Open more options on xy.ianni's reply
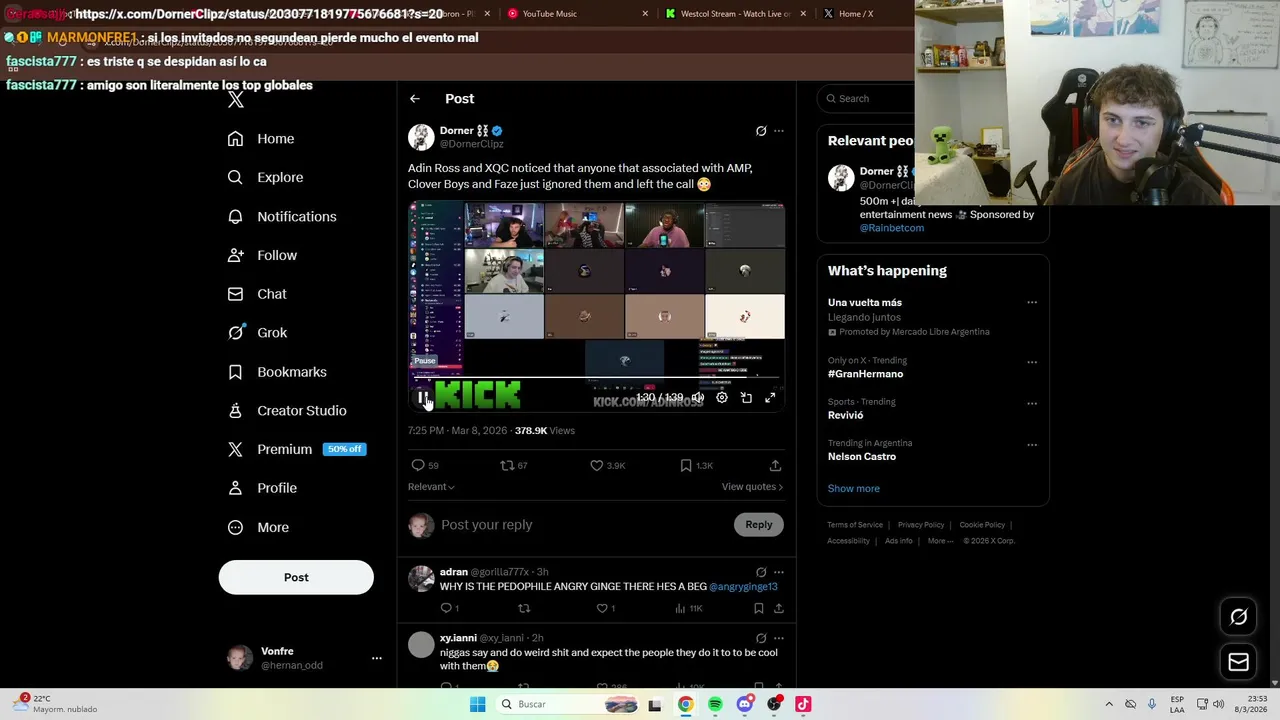 click(x=779, y=638)
